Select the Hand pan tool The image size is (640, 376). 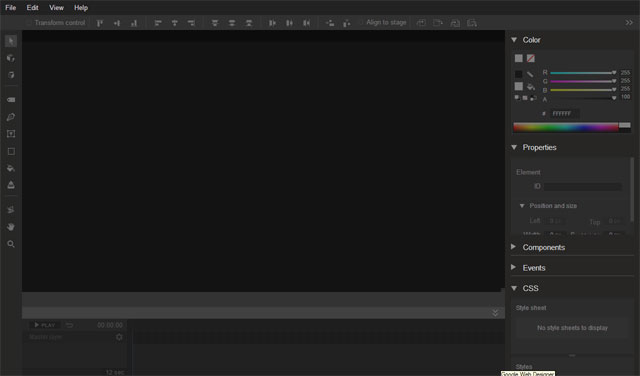tap(11, 227)
